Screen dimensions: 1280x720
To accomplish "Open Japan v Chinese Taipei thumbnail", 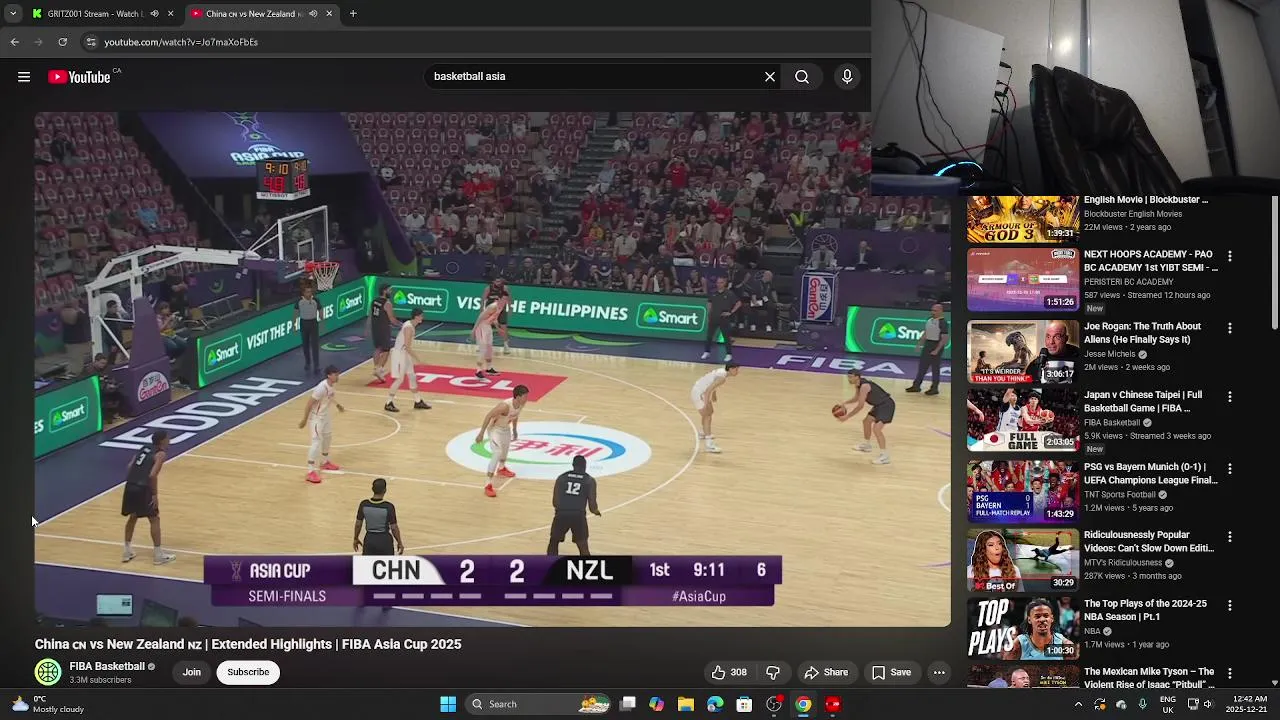I will point(1022,420).
